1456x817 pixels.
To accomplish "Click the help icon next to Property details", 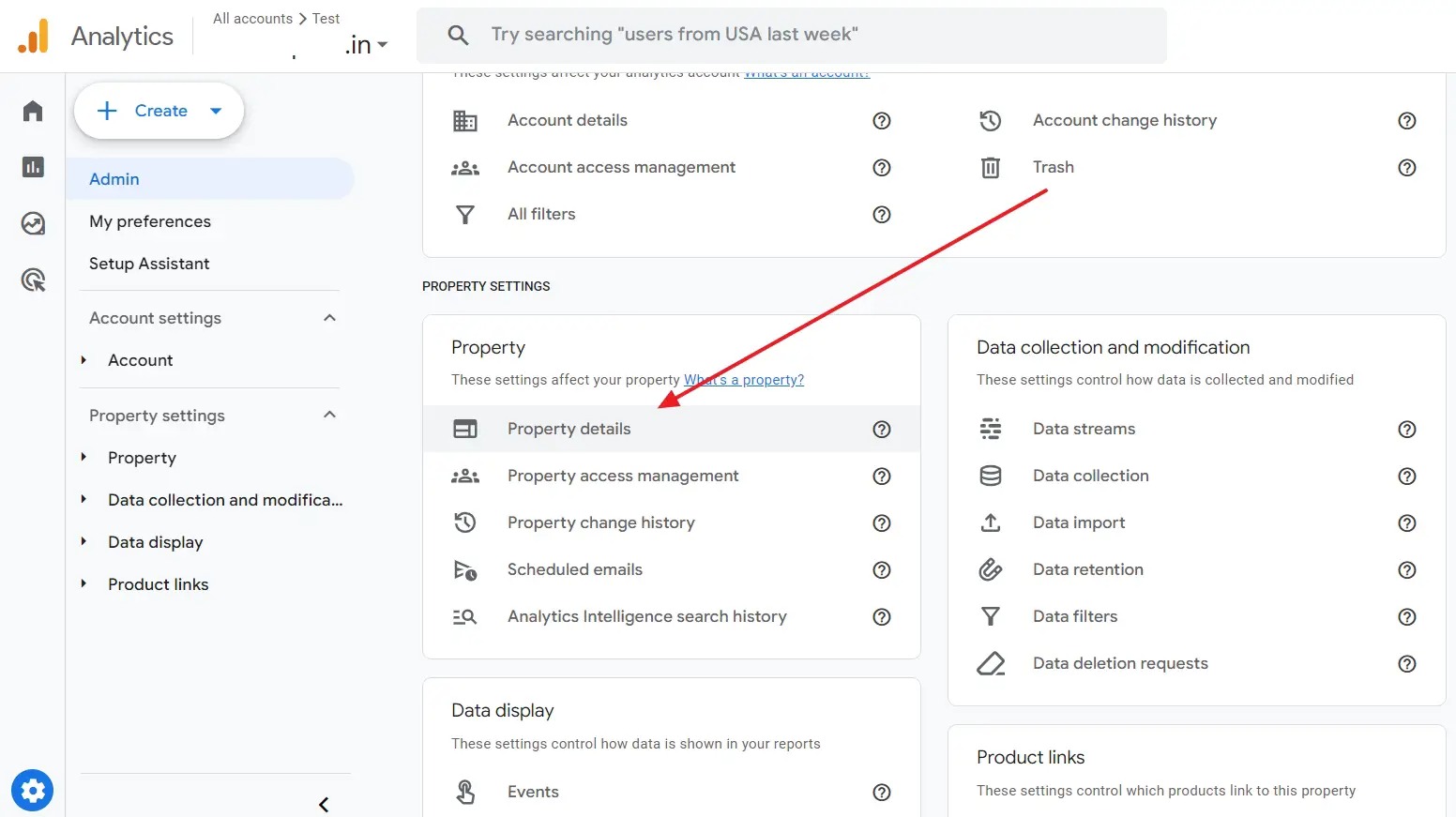I will [881, 429].
